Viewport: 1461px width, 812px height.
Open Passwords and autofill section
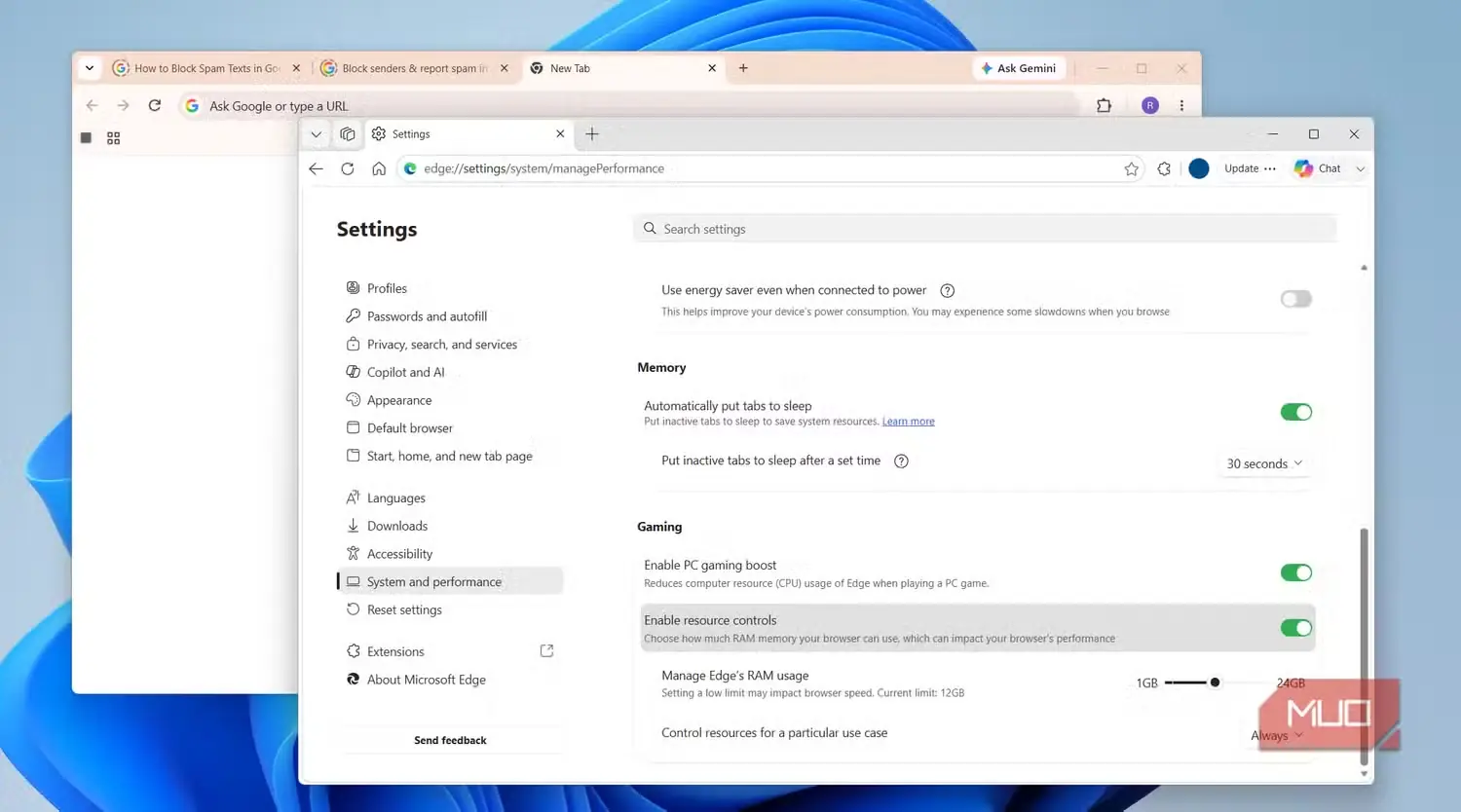point(417,316)
